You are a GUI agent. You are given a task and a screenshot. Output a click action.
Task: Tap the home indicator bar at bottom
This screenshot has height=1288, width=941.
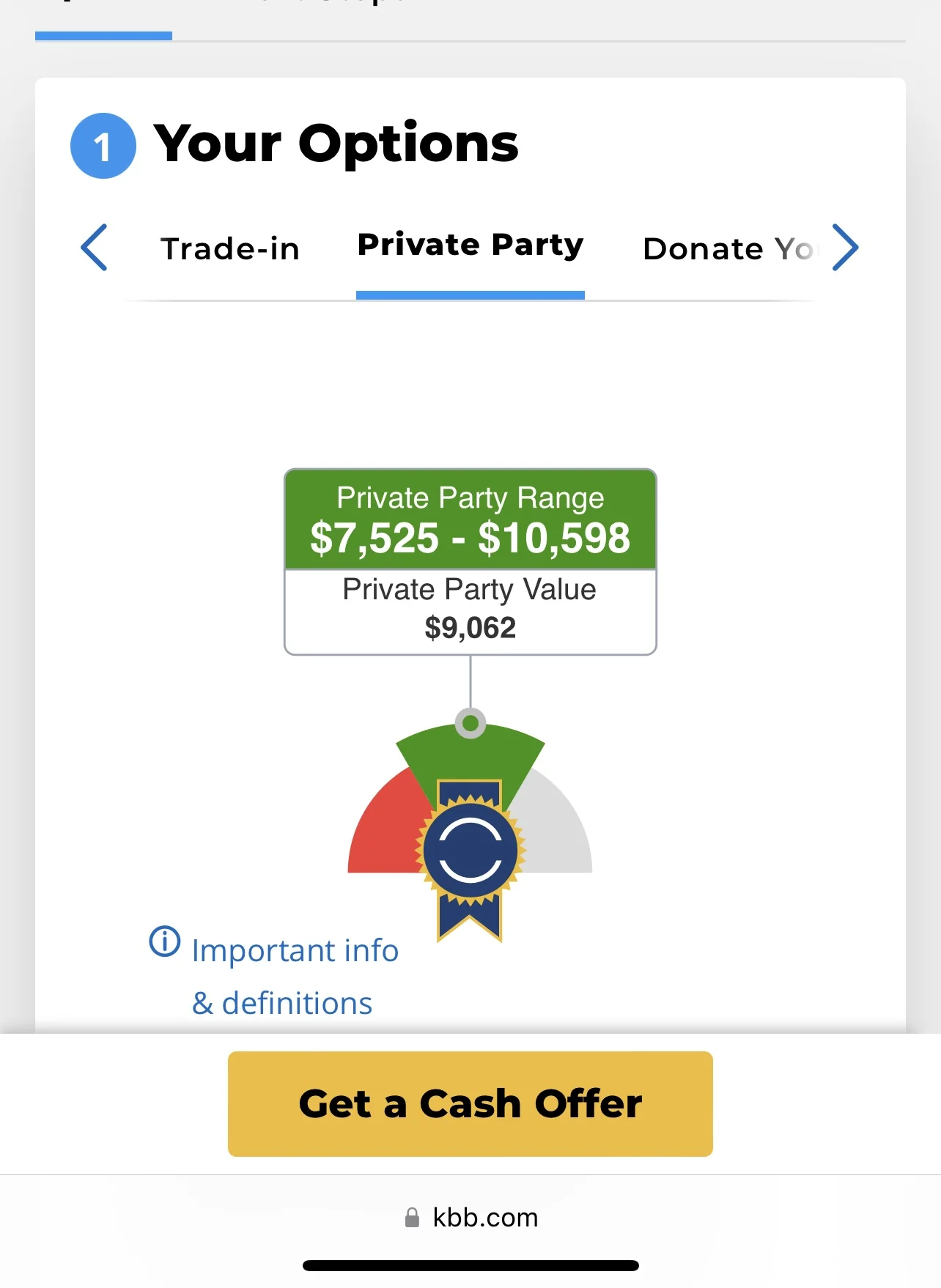pos(471,1265)
